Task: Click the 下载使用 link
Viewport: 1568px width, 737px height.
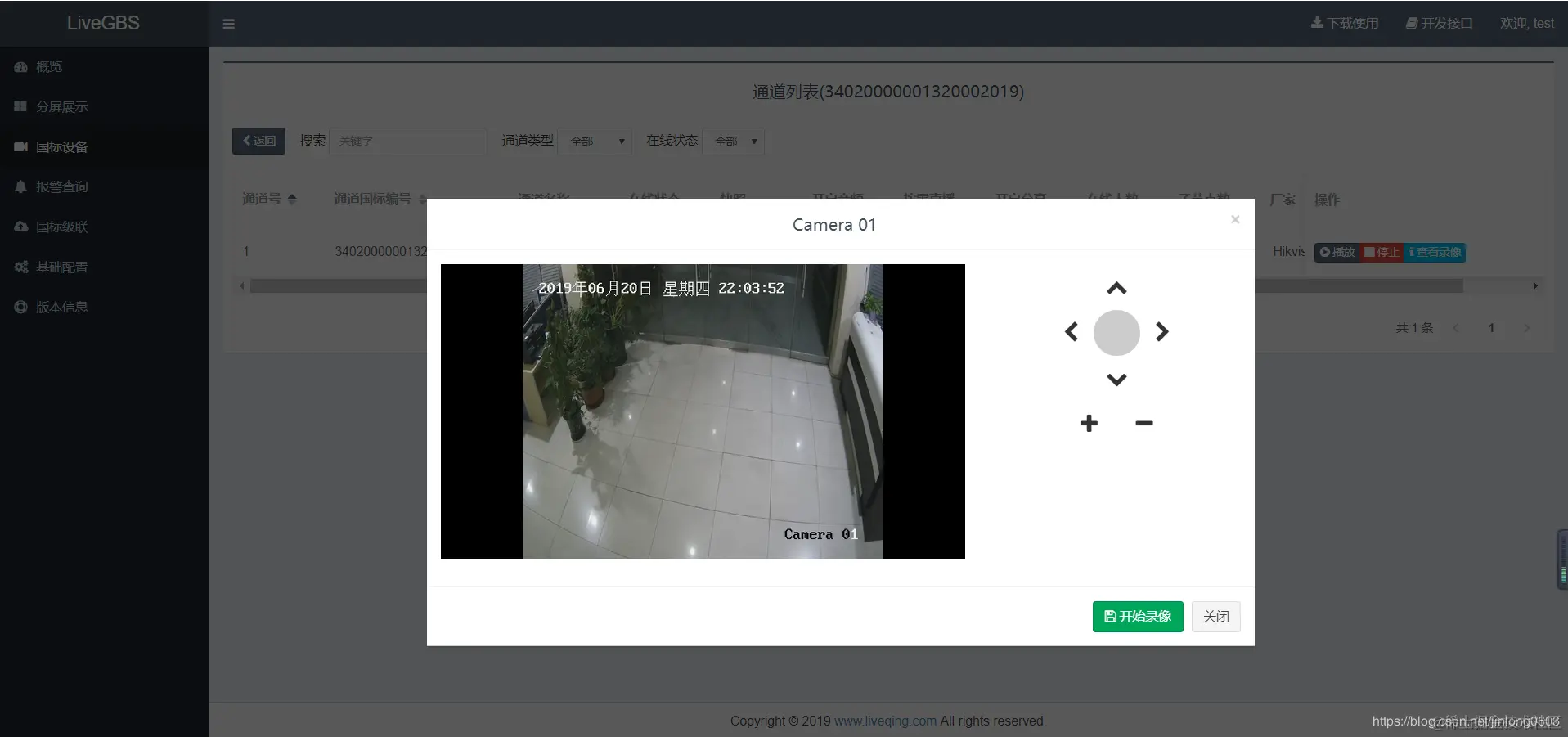Action: pos(1345,24)
